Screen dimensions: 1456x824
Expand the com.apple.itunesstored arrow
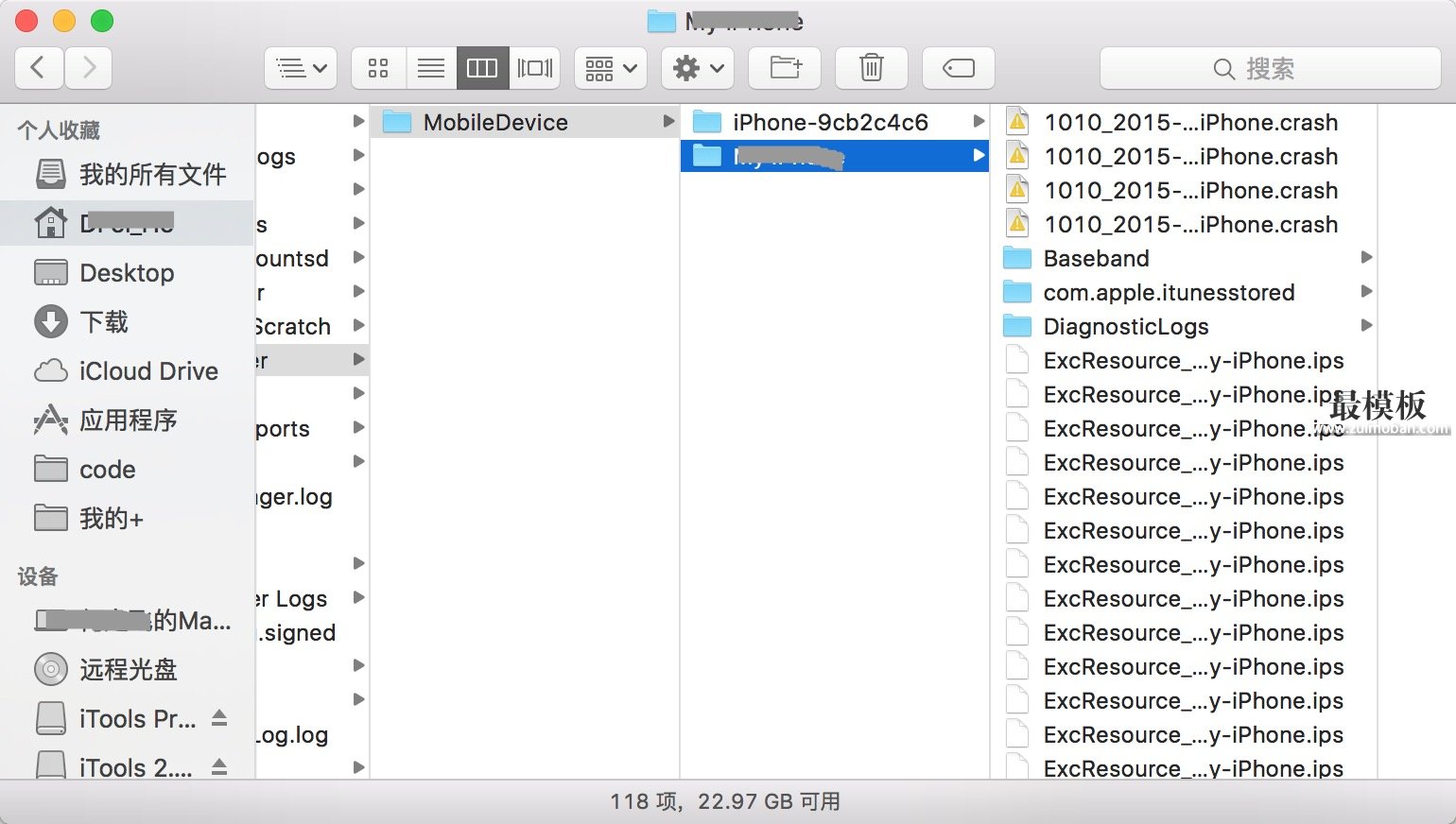pyautogui.click(x=1366, y=291)
